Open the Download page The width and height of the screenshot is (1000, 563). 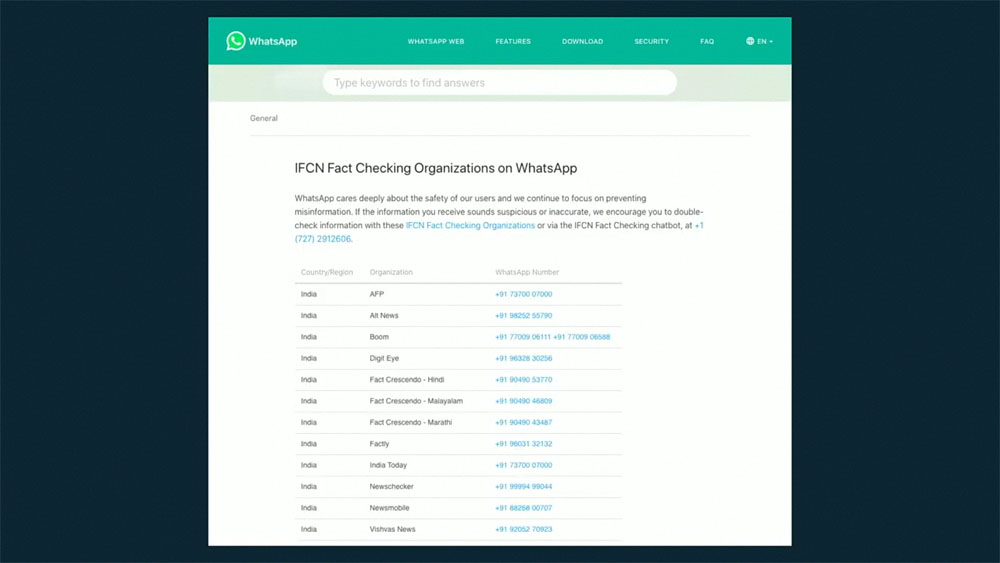coord(582,42)
